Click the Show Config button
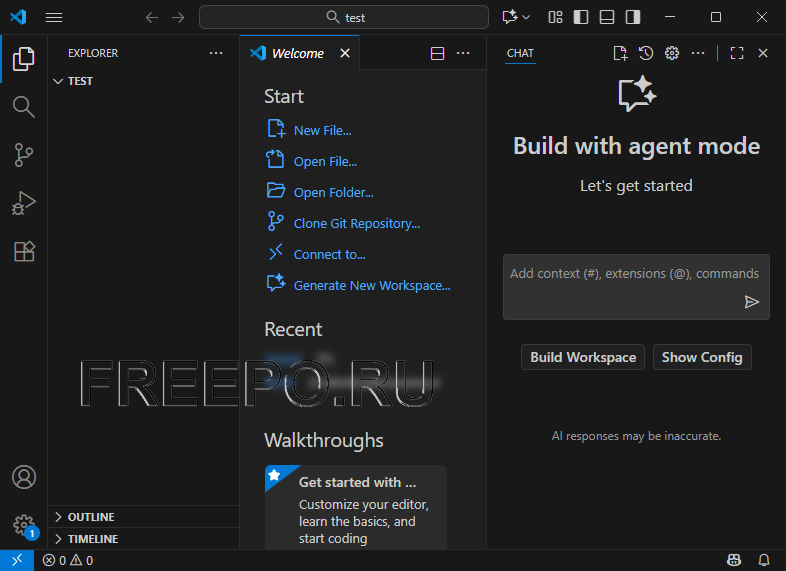Screen dimensions: 786x571 (x=702, y=357)
